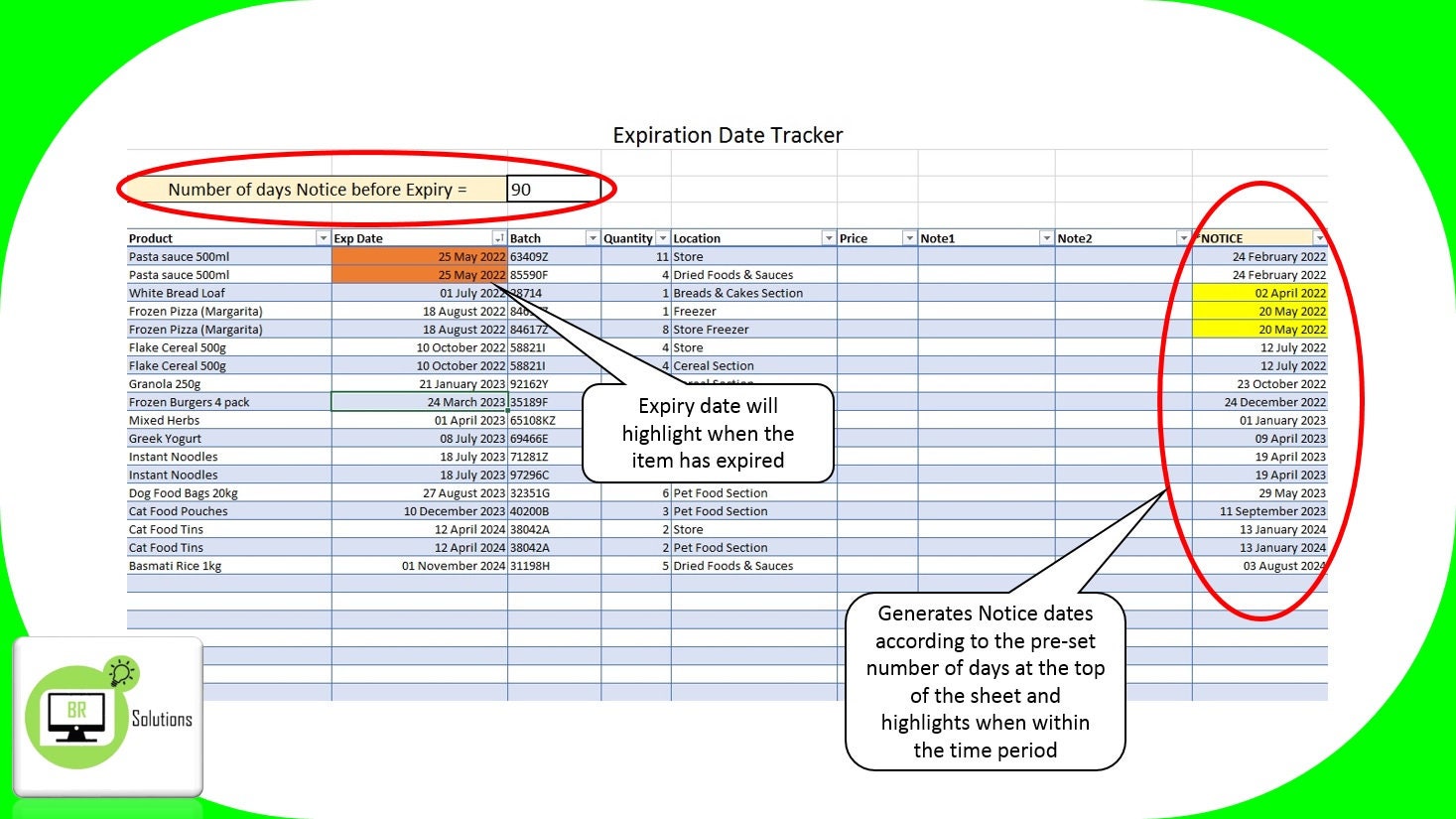The image size is (1456, 819).
Task: Click the Notice dates generation callout
Action: coord(985,682)
